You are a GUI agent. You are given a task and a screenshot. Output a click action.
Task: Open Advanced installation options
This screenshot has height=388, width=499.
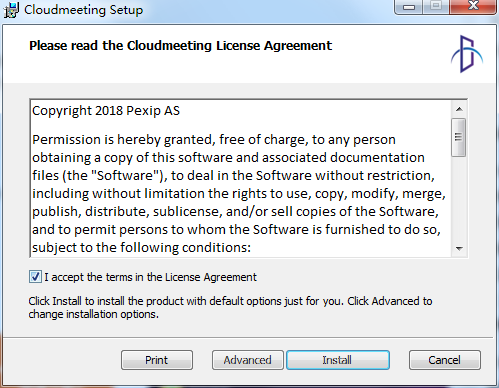pos(248,360)
